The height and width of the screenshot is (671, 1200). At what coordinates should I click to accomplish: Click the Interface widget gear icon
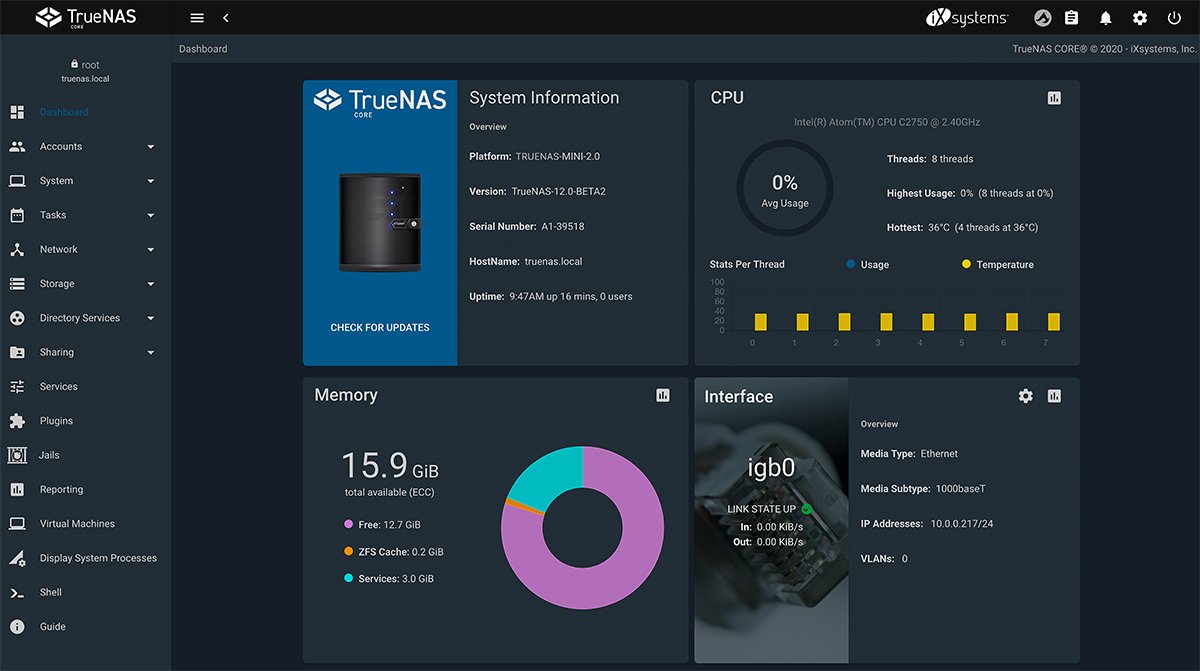coord(1025,395)
